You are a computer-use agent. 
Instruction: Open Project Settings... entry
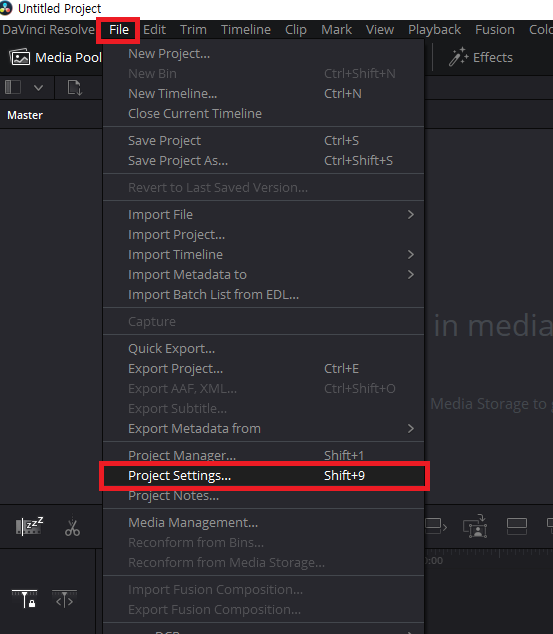[264, 476]
